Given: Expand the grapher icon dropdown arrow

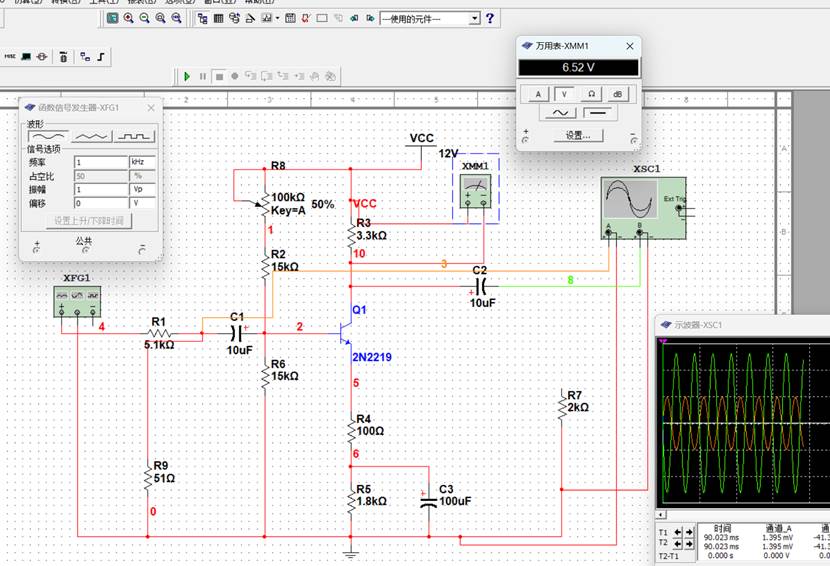Looking at the screenshot, I should [277, 19].
